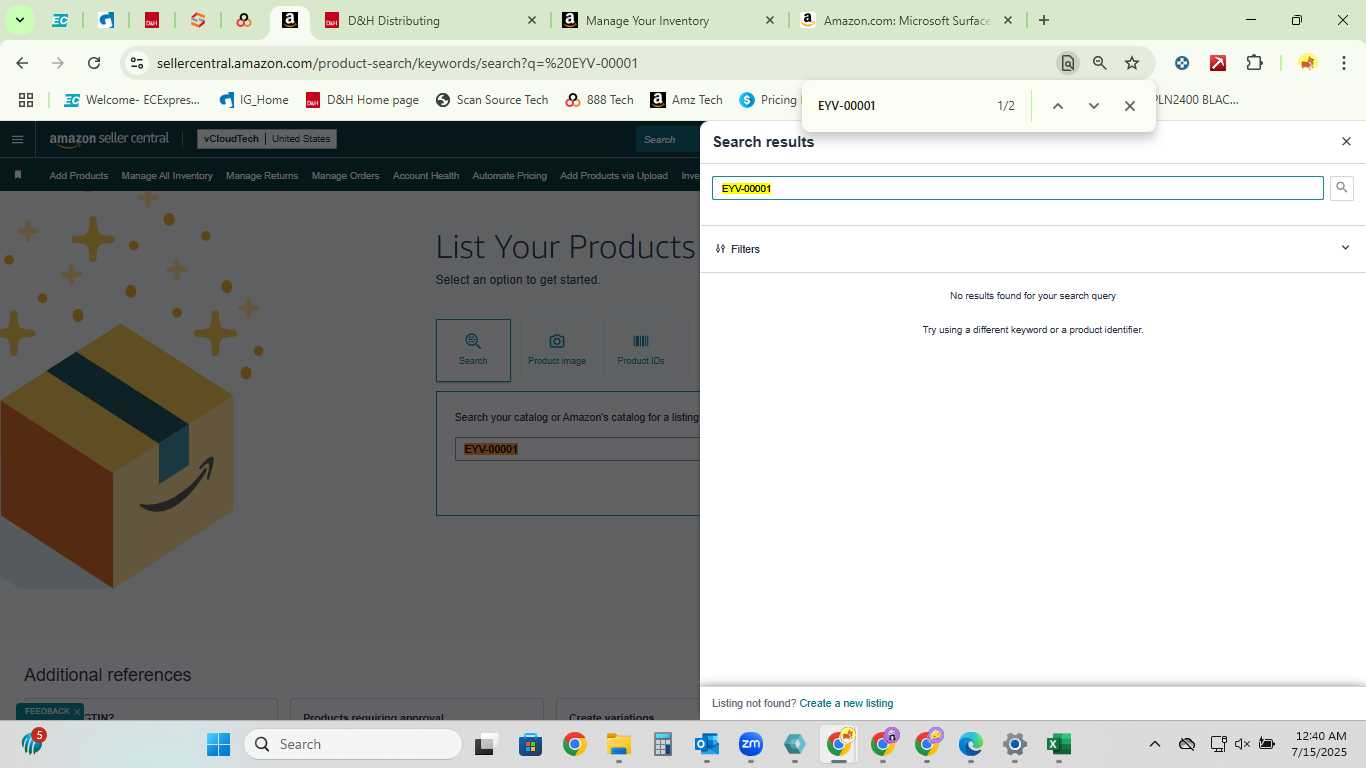Open the Welcome- ECExpress bookmark
Viewport: 1366px width, 768px height.
(x=132, y=100)
